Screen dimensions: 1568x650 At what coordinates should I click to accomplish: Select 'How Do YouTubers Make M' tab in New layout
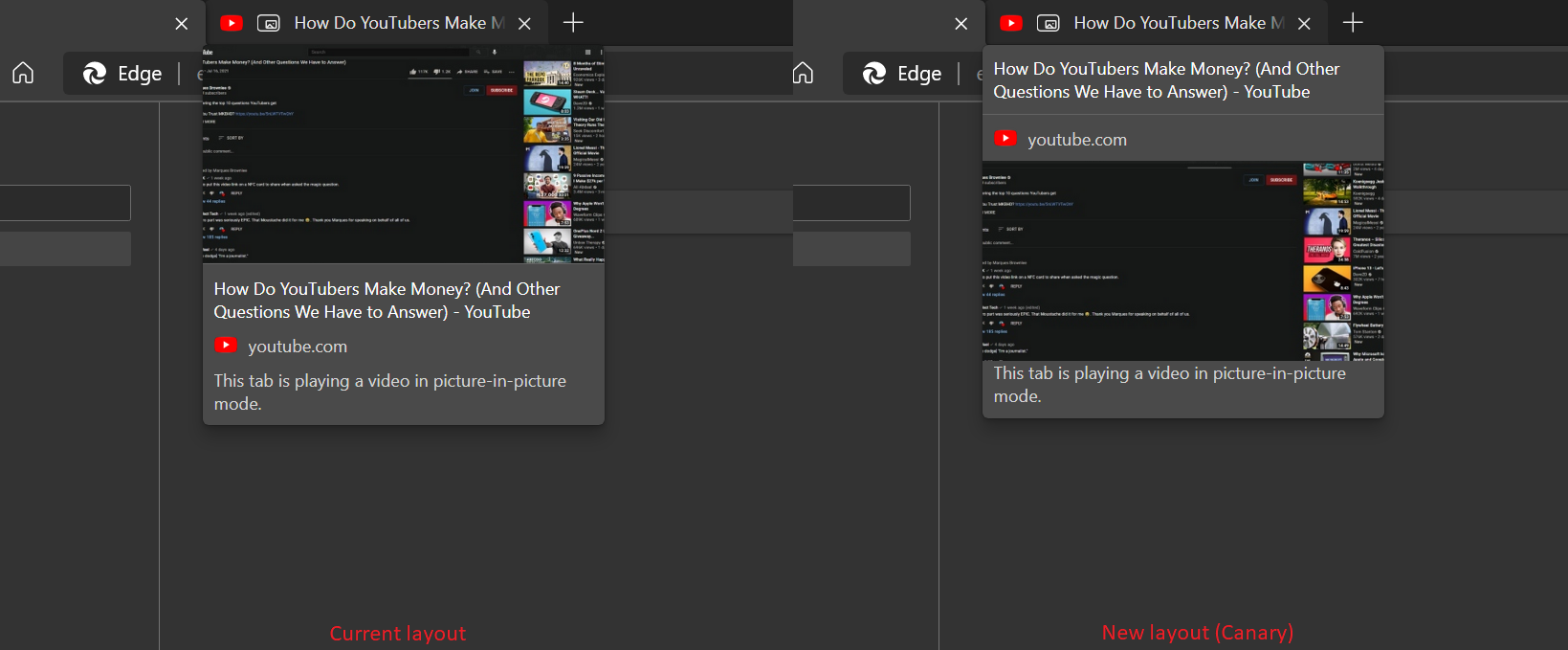[x=1157, y=23]
